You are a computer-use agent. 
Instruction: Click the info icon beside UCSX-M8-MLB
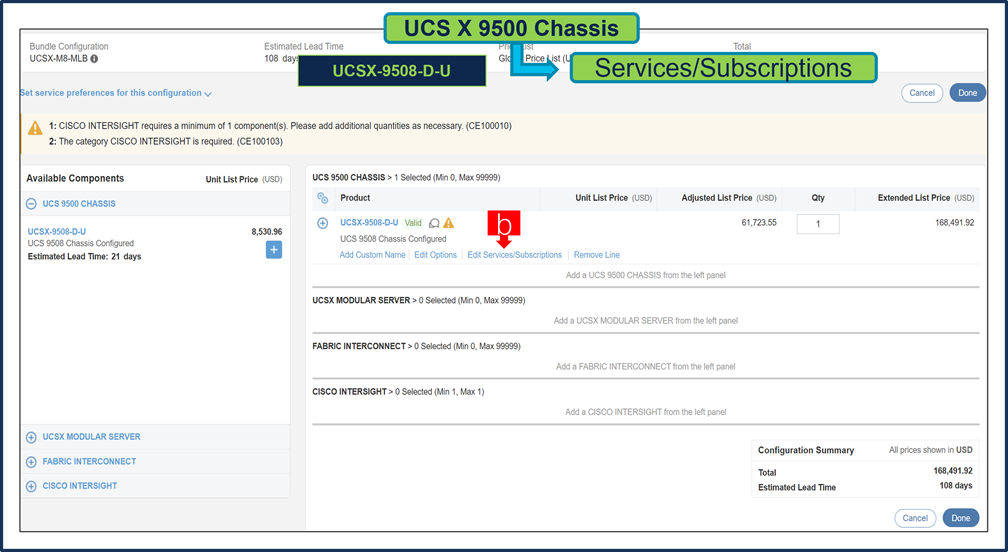click(94, 58)
